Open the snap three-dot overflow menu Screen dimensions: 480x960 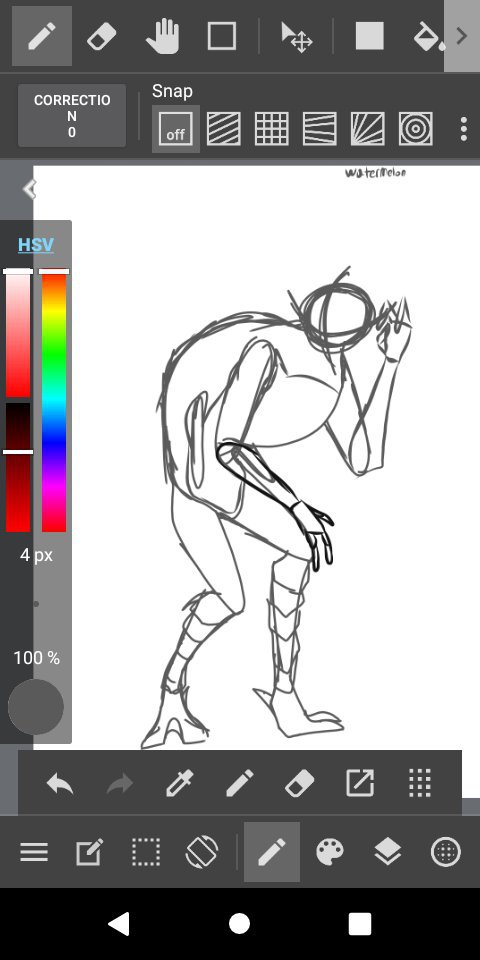[463, 129]
